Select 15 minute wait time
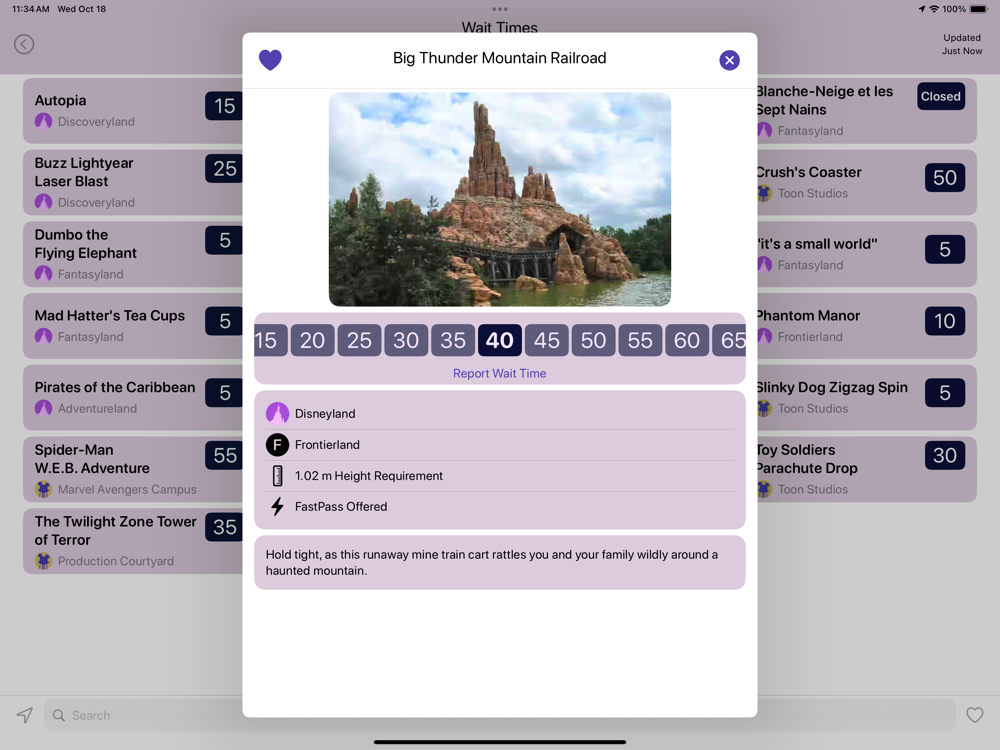 click(270, 340)
